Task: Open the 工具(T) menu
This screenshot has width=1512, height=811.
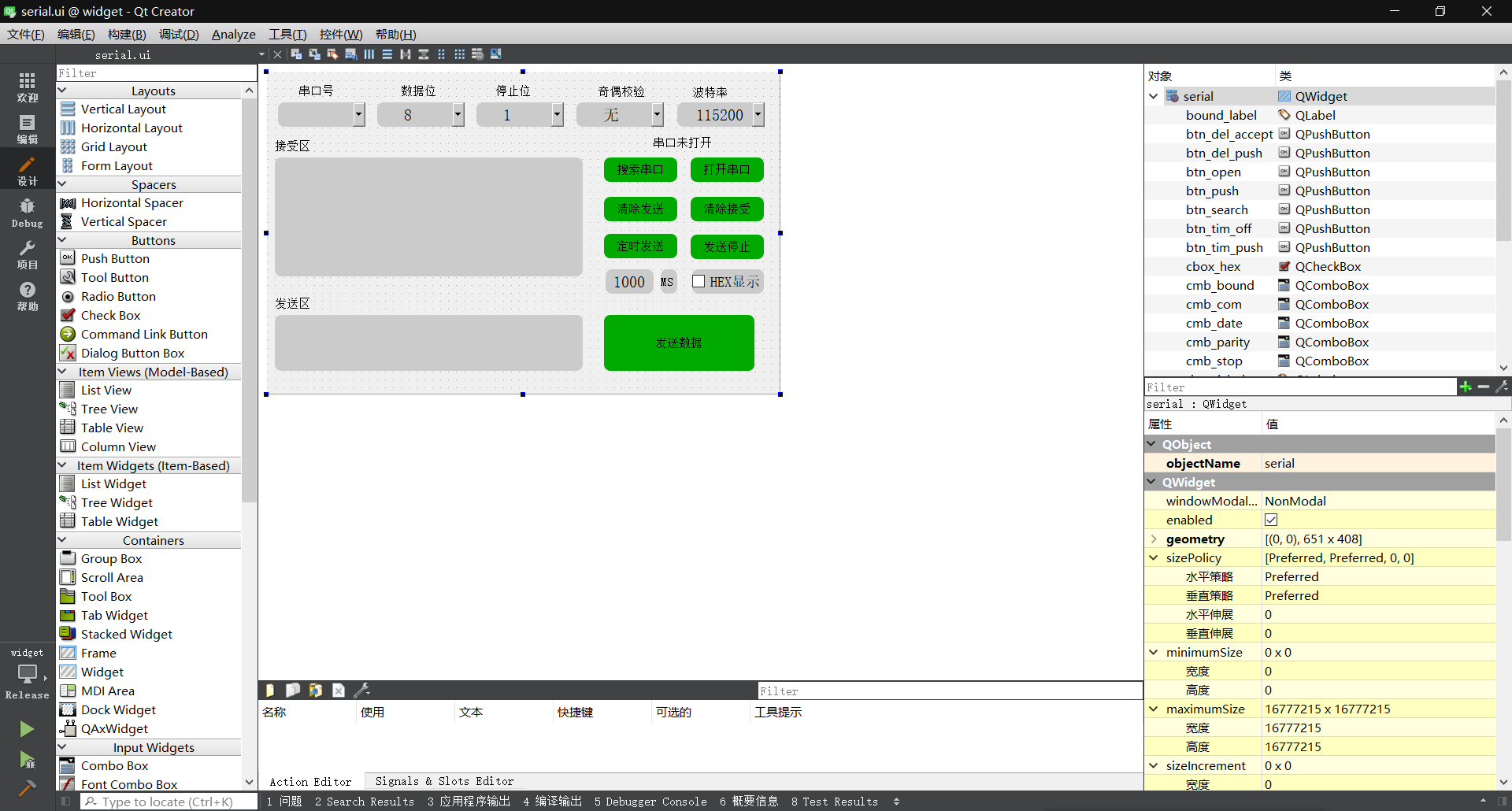Action: pyautogui.click(x=287, y=34)
